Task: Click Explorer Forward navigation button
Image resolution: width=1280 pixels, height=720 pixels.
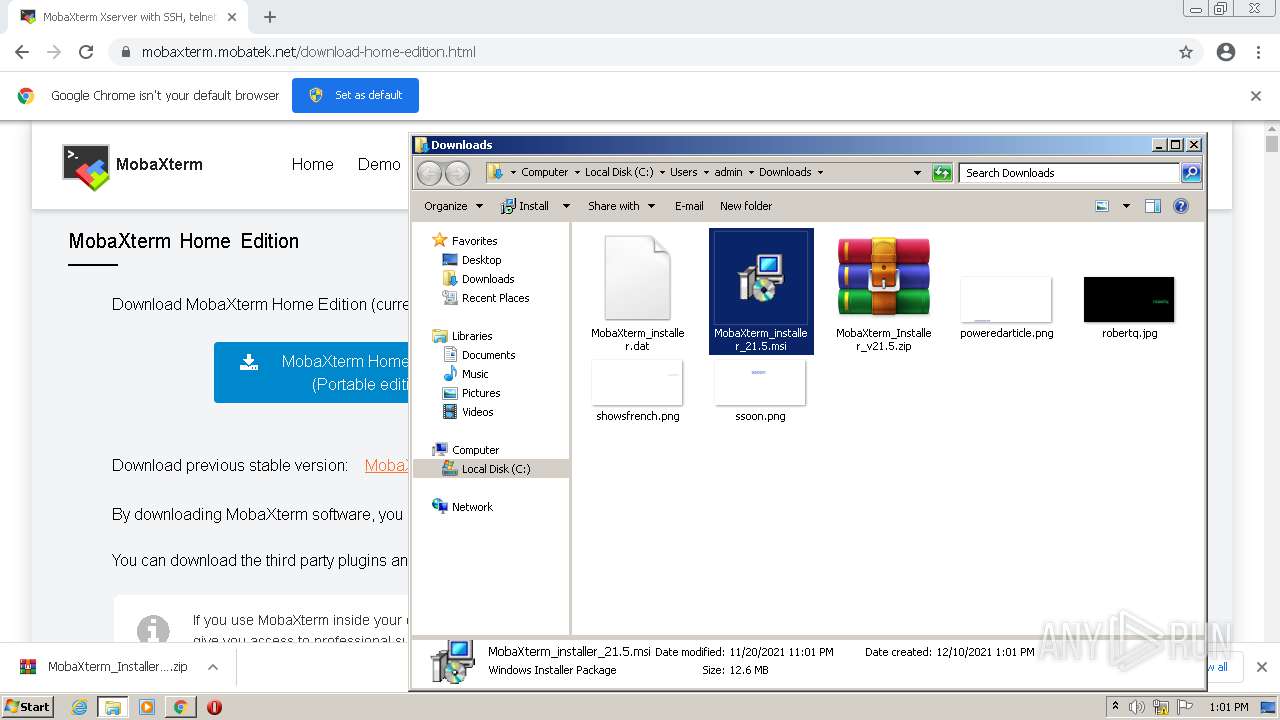Action: [x=457, y=173]
